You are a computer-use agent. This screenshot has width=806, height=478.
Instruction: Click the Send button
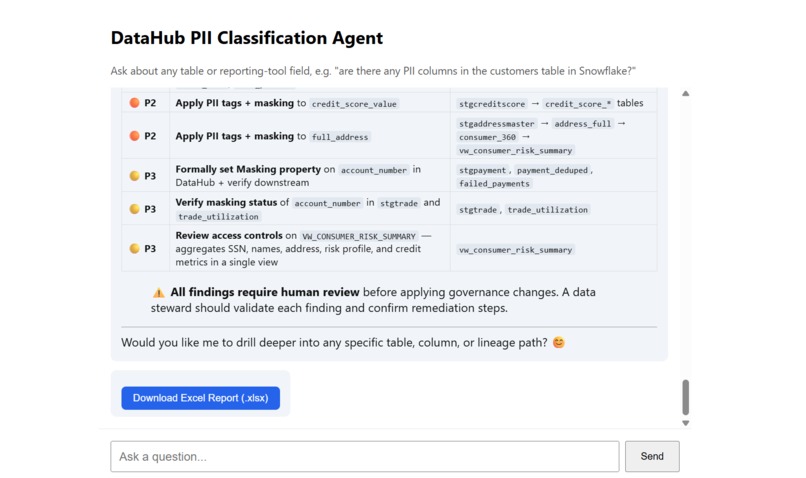pos(652,456)
